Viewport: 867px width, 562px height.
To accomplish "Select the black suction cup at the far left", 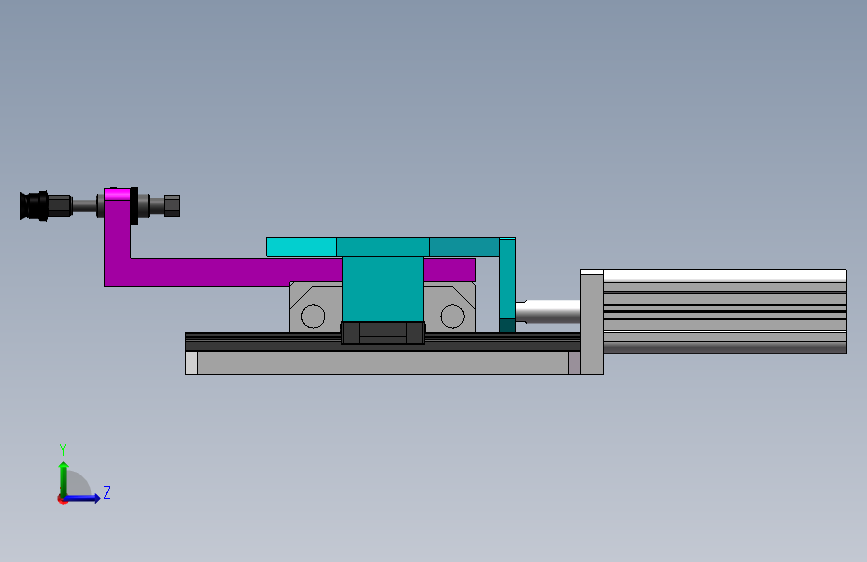I will tap(34, 206).
